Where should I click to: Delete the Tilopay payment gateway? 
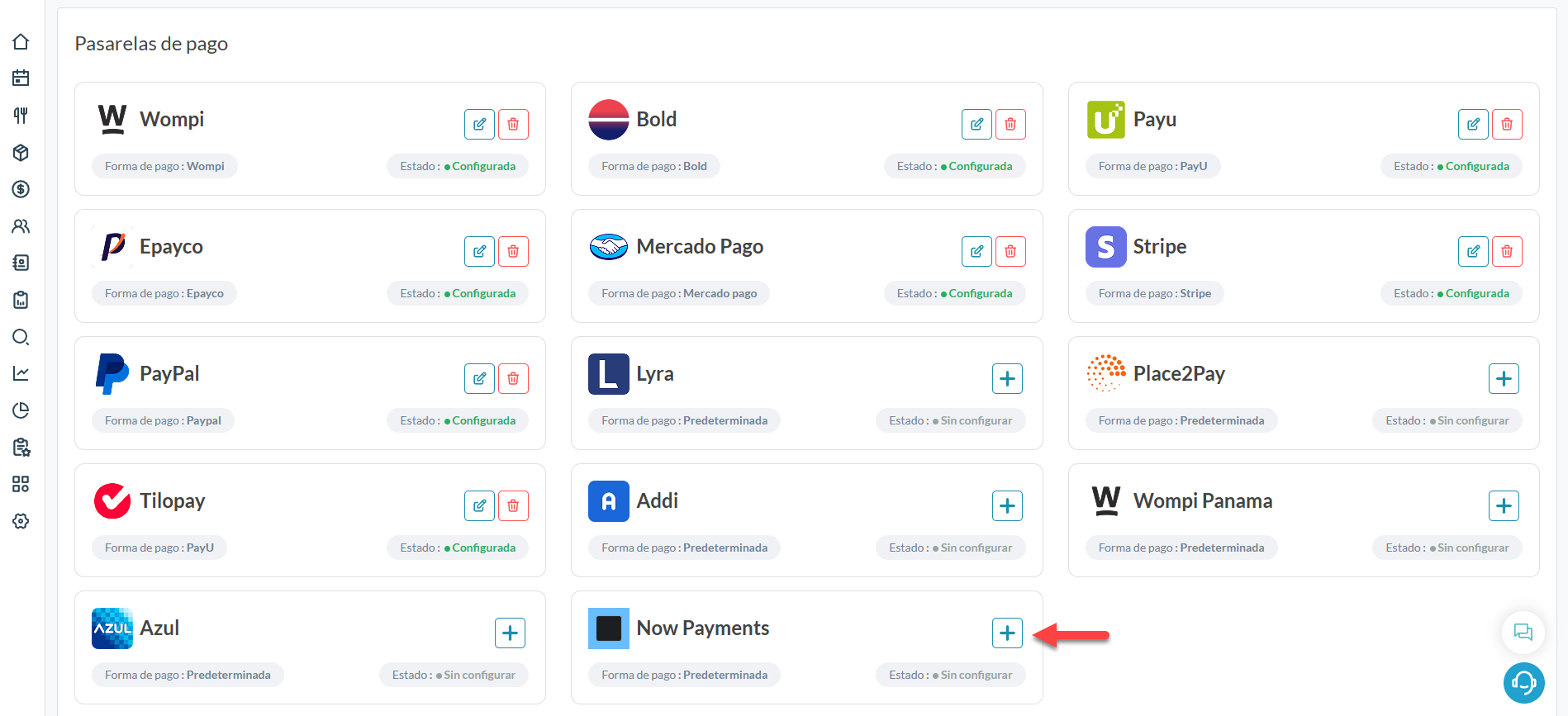[513, 505]
